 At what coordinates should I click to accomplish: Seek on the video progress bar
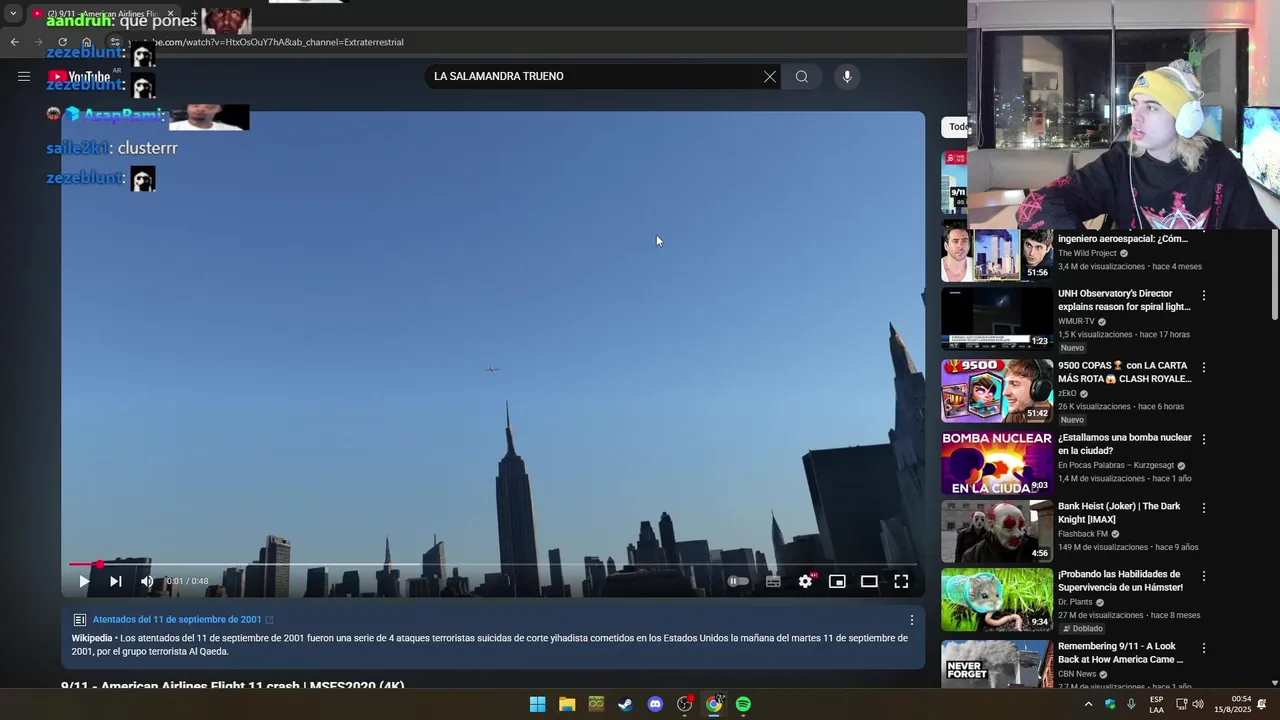tap(493, 564)
